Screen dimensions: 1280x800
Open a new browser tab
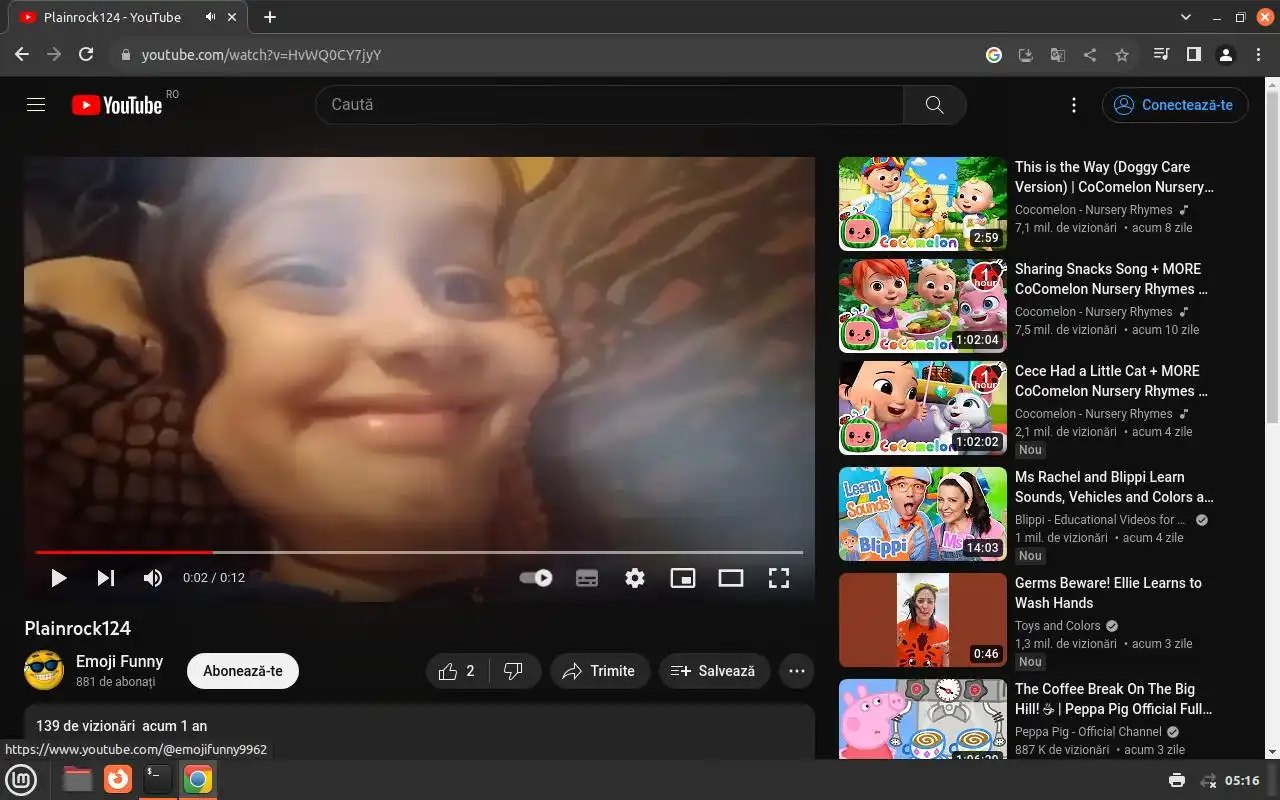pos(270,17)
